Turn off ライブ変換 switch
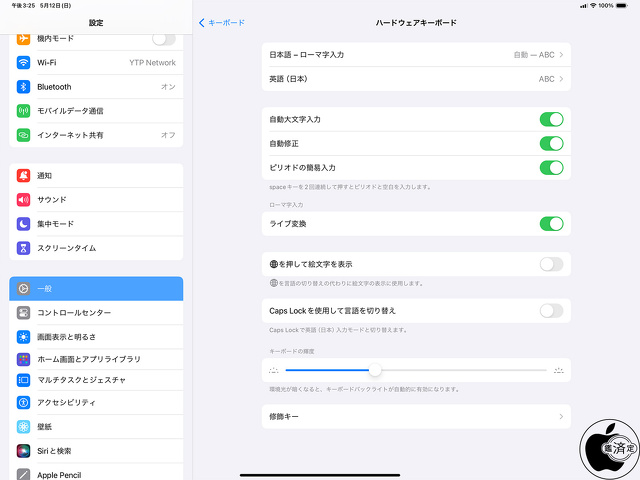 coord(551,224)
